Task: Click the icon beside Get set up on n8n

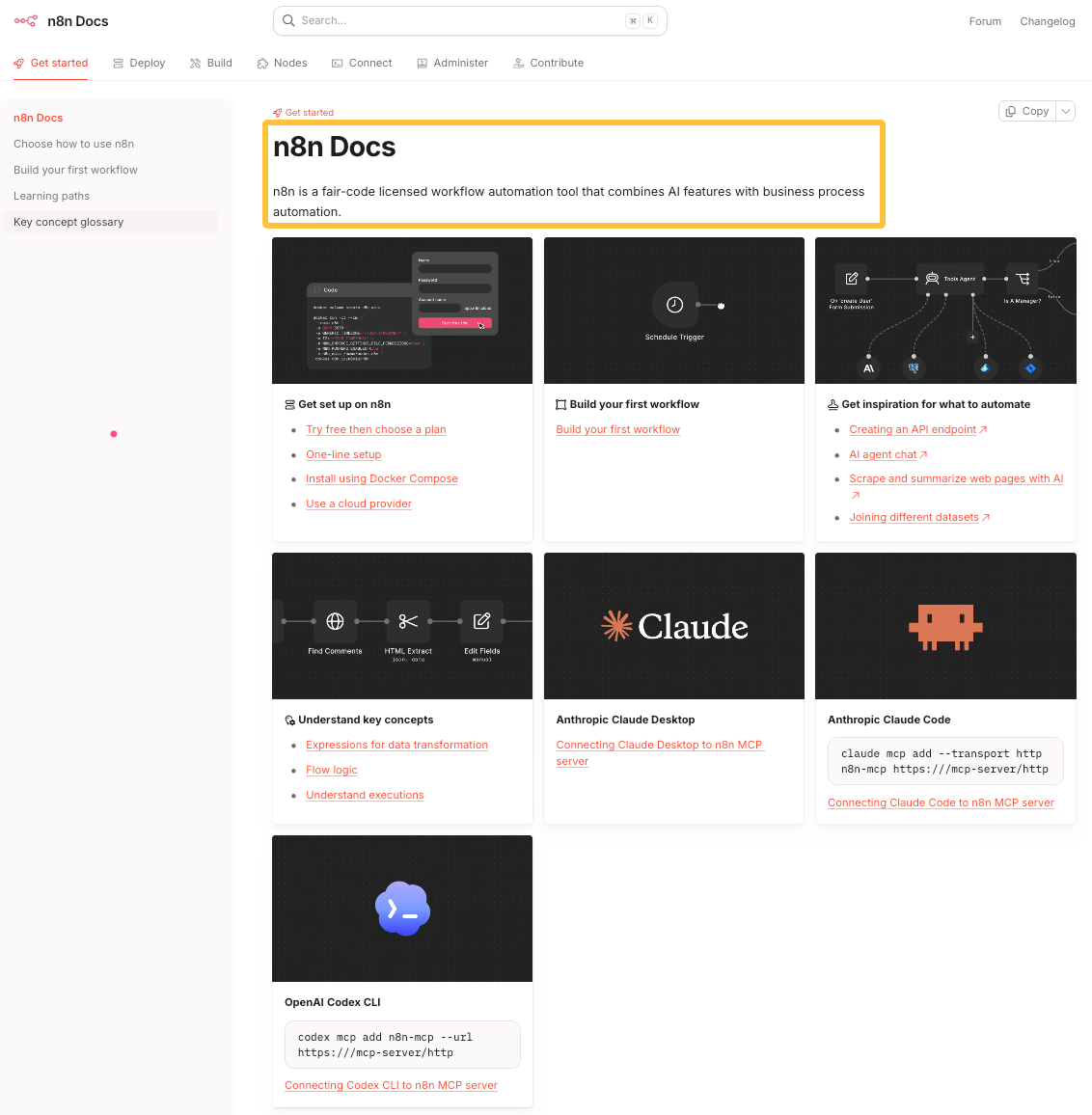Action: pyautogui.click(x=289, y=404)
